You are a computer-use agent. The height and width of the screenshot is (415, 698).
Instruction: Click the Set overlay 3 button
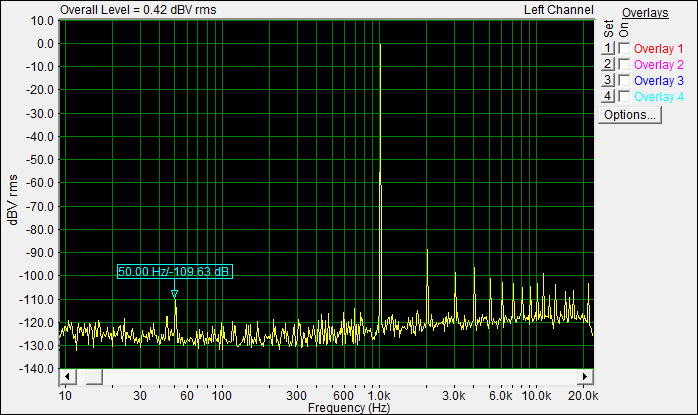tap(607, 80)
